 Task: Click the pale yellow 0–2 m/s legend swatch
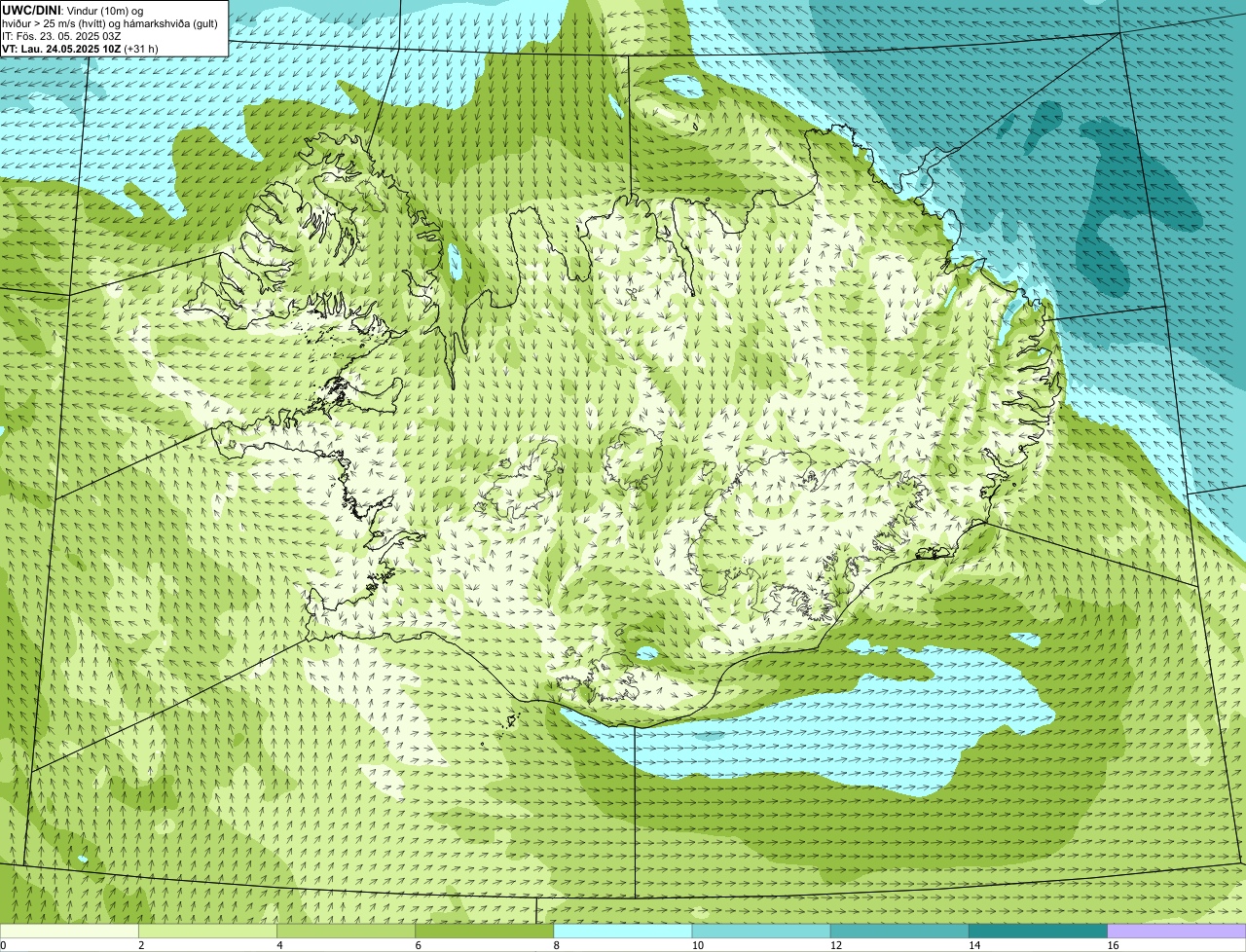click(x=69, y=931)
